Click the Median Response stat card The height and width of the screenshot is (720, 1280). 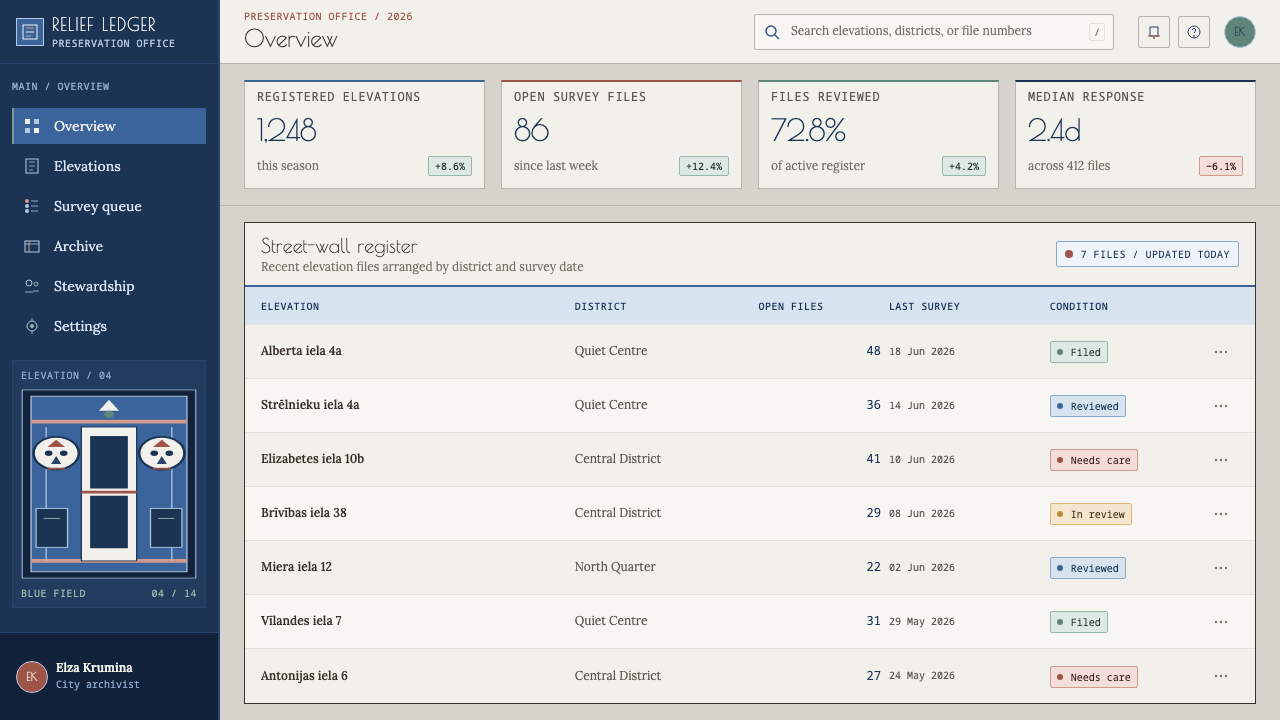point(1135,134)
